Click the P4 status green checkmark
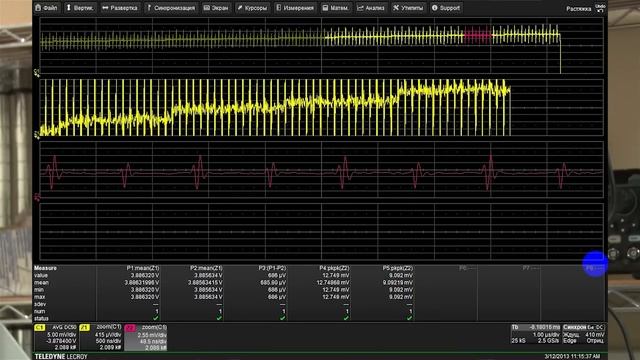Viewport: 640px width, 360px height. [x=346, y=318]
